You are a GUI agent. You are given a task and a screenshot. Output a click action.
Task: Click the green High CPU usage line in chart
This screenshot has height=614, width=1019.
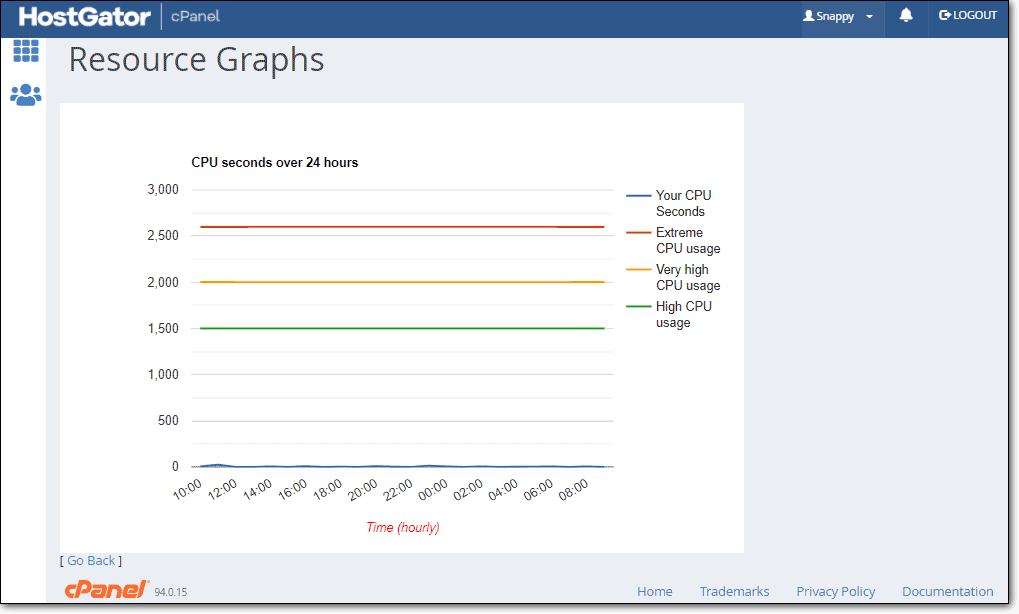402,328
